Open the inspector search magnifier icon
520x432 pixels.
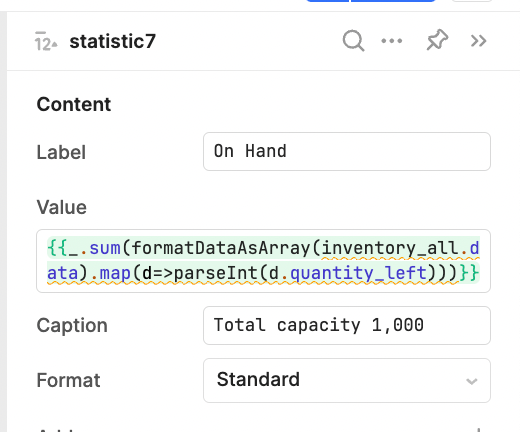(x=353, y=41)
